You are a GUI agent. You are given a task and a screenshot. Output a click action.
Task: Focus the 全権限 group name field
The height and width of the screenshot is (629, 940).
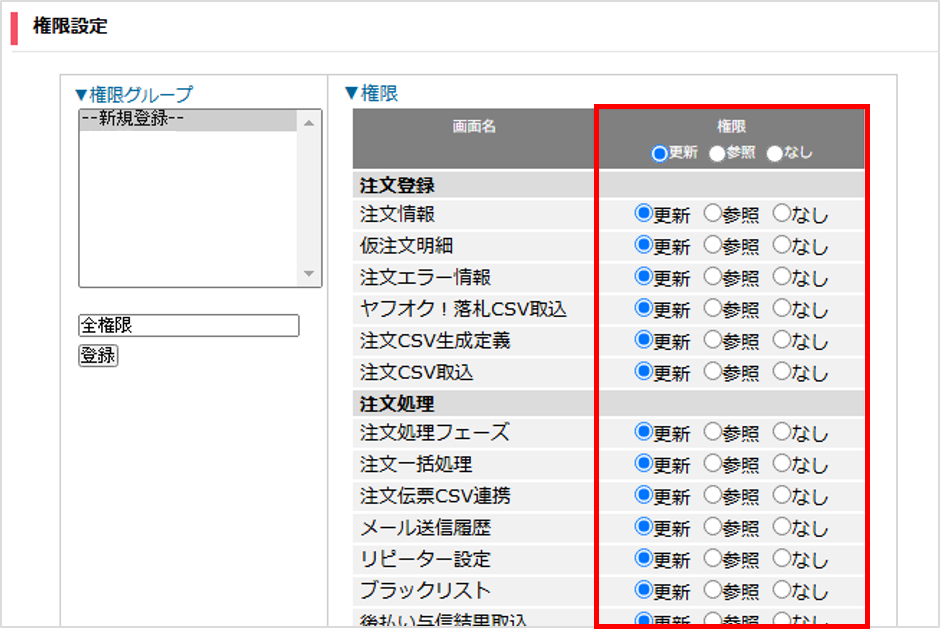pos(189,326)
